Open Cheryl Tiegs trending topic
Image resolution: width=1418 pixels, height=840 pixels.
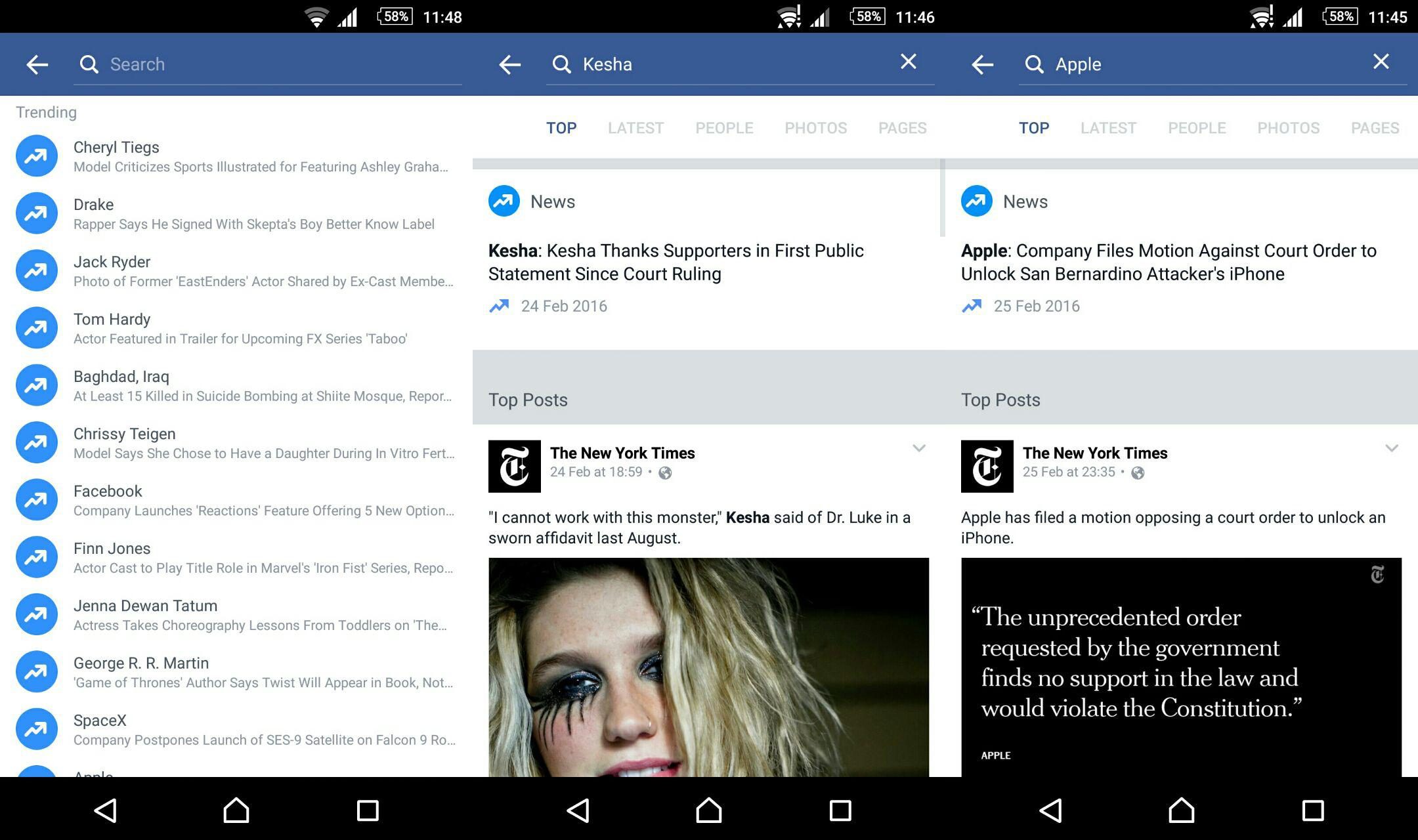(236, 156)
